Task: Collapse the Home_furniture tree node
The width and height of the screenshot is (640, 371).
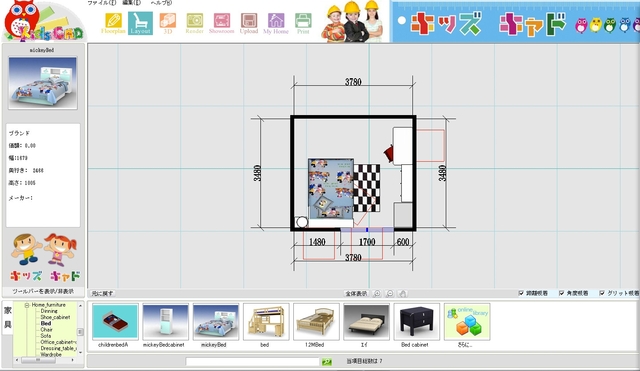Action: click(27, 305)
